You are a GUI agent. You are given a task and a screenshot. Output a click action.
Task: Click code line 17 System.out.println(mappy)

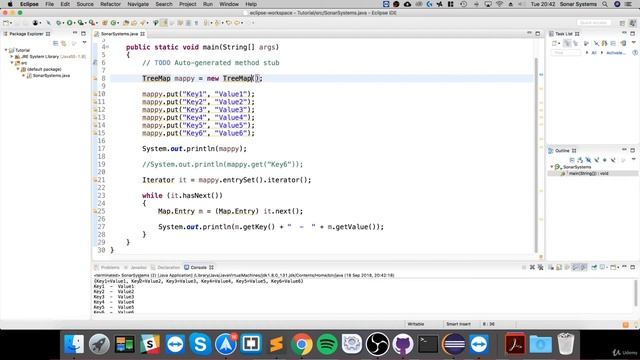tap(194, 149)
